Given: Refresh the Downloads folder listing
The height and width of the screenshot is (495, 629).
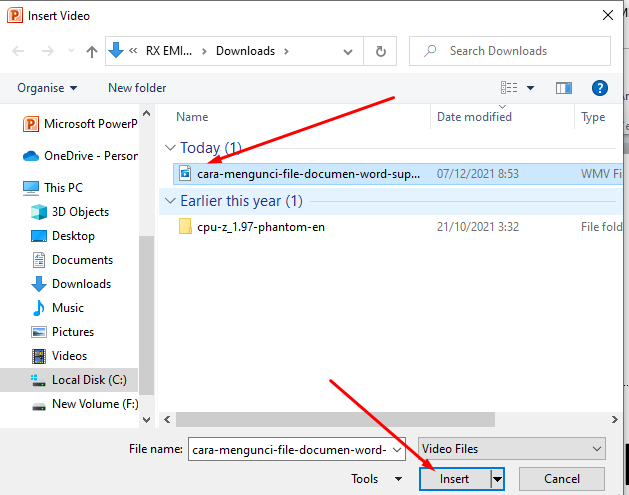Looking at the screenshot, I should [380, 51].
